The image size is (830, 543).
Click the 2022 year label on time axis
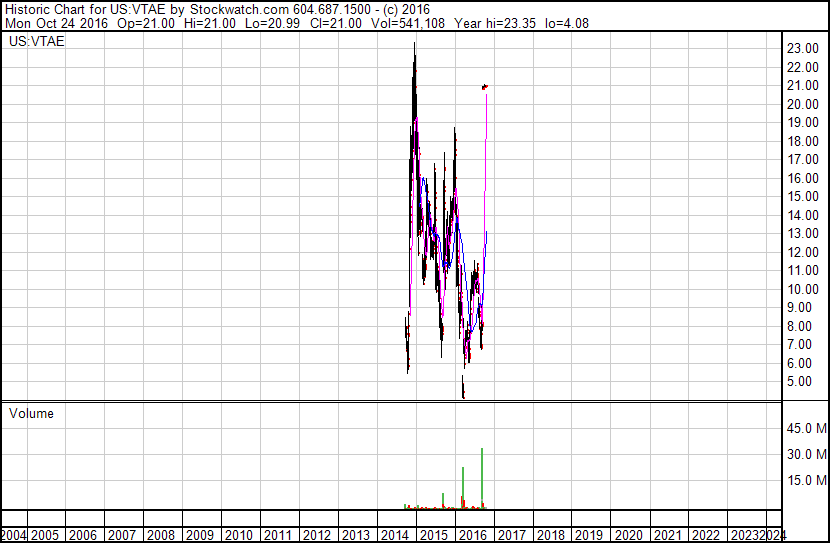click(x=706, y=535)
